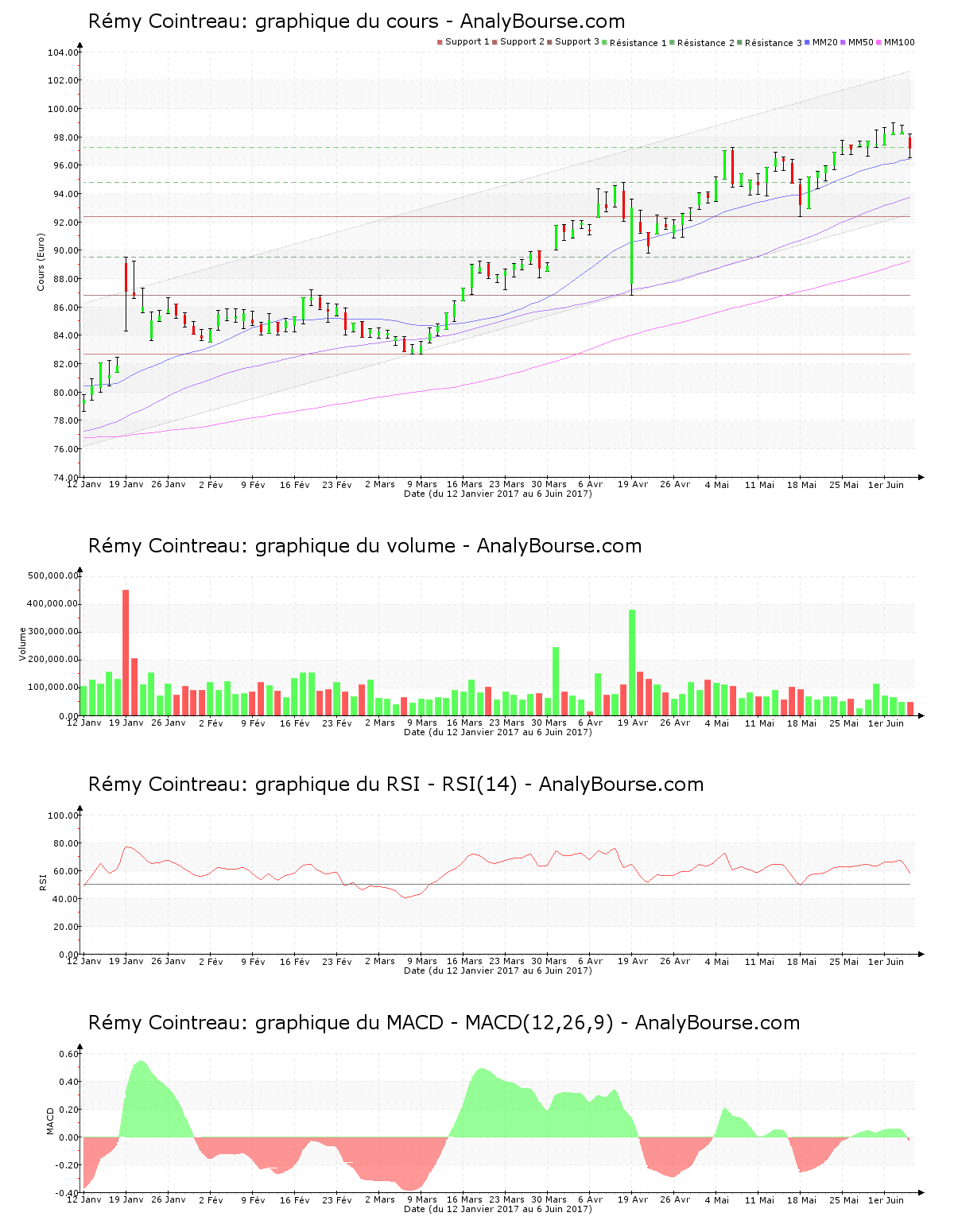Click the 92.00 value on price axis

(x=65, y=223)
